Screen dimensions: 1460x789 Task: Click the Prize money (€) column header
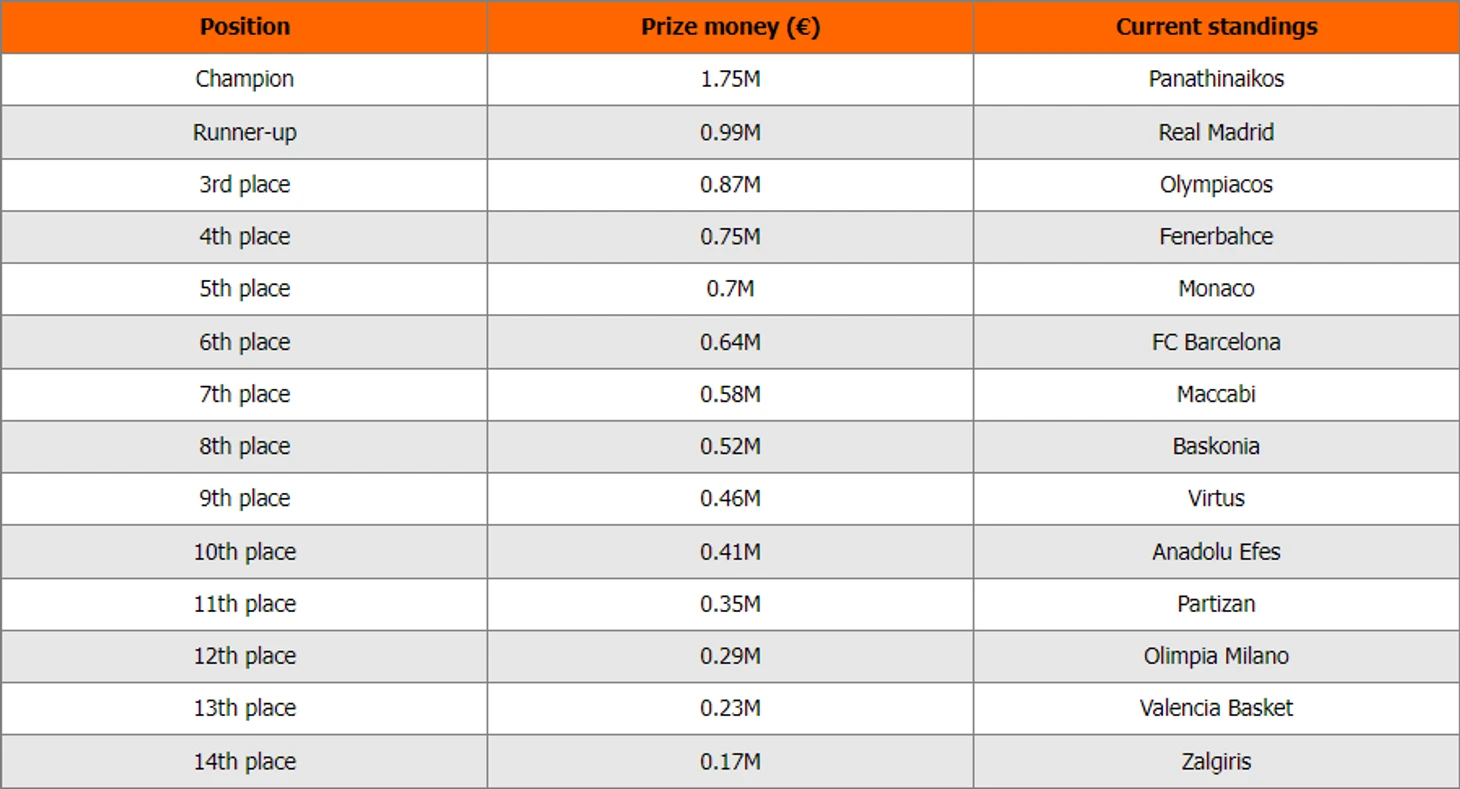[x=730, y=27]
